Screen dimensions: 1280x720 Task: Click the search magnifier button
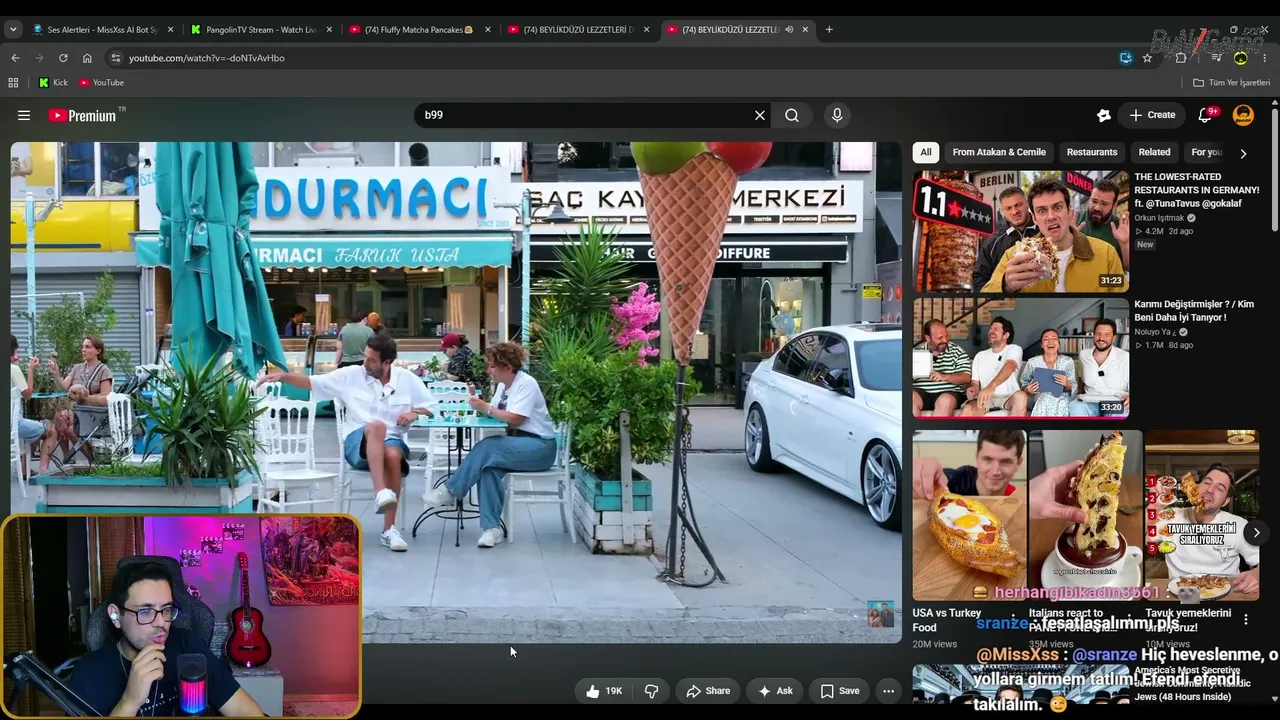[x=792, y=115]
